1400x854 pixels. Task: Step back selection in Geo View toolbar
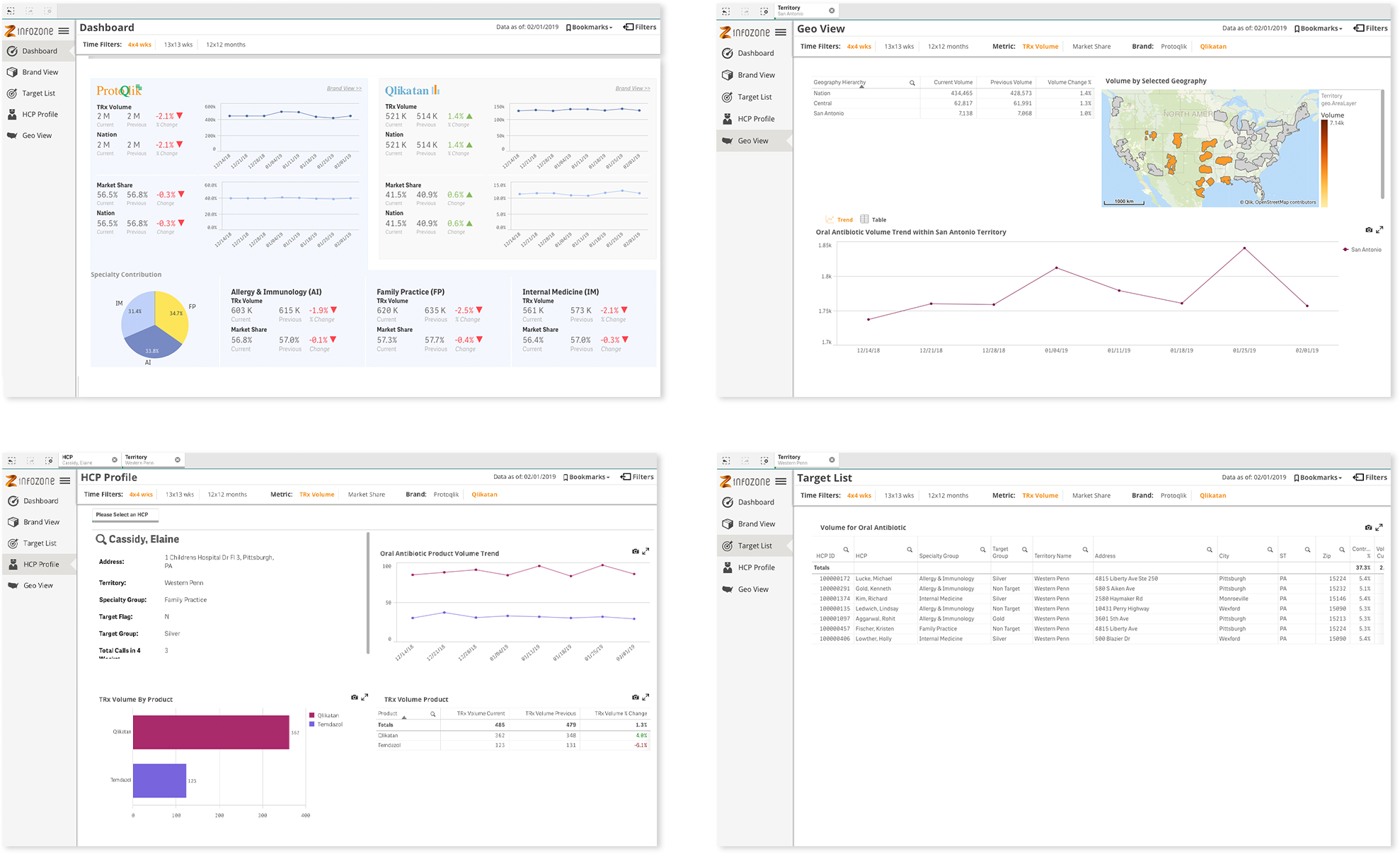pyautogui.click(x=725, y=11)
